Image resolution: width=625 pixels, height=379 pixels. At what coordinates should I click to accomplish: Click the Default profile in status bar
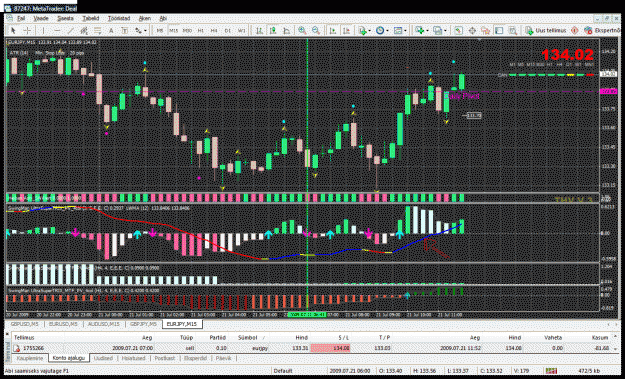click(x=283, y=371)
